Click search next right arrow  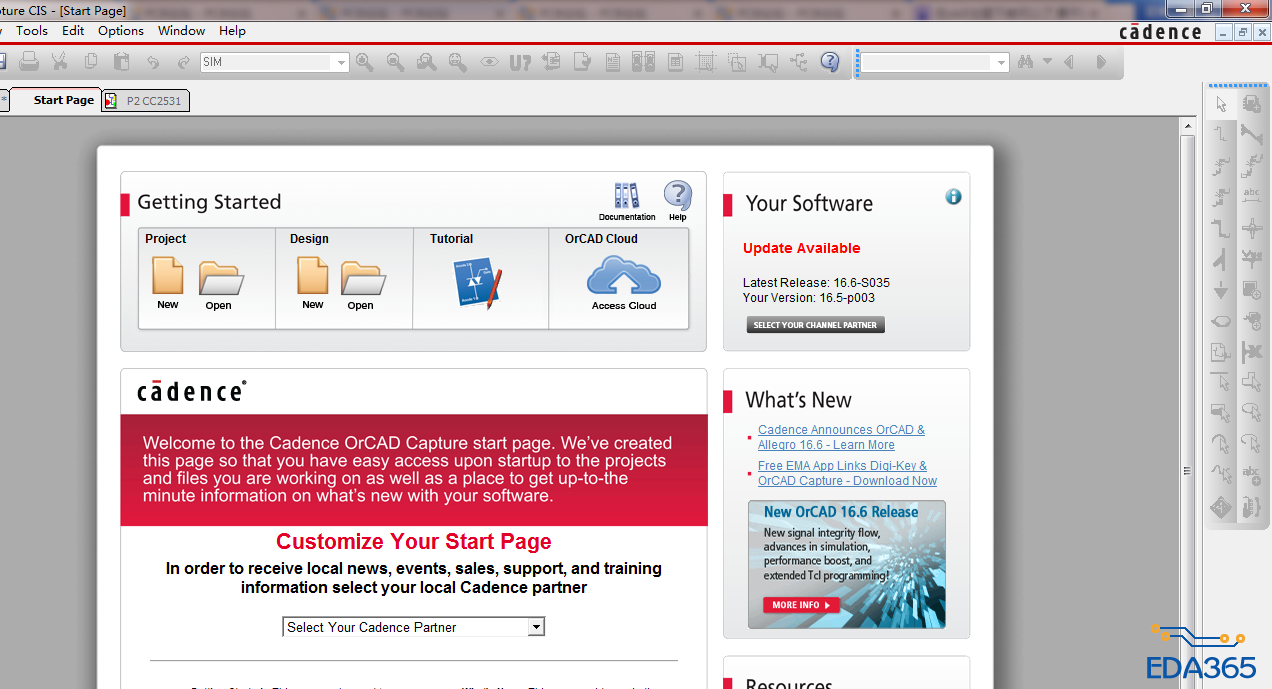pos(1101,62)
